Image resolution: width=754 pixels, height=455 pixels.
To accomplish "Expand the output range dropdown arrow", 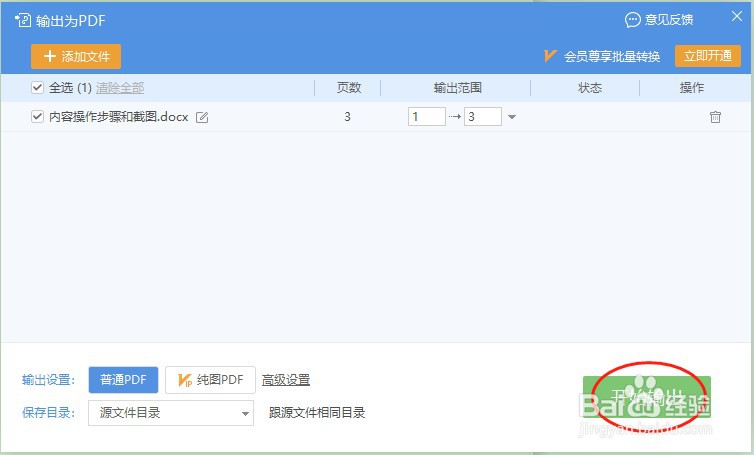I will click(512, 117).
